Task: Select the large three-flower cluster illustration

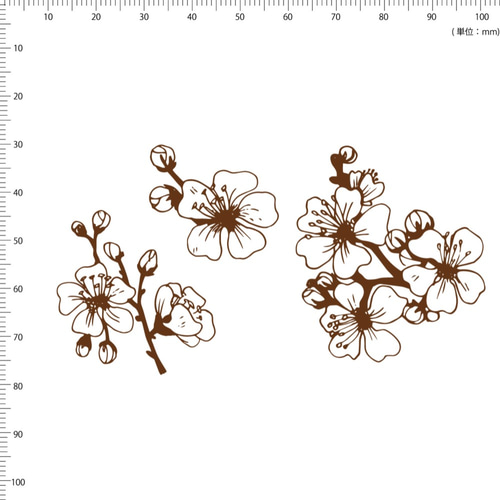Action: 390,254
